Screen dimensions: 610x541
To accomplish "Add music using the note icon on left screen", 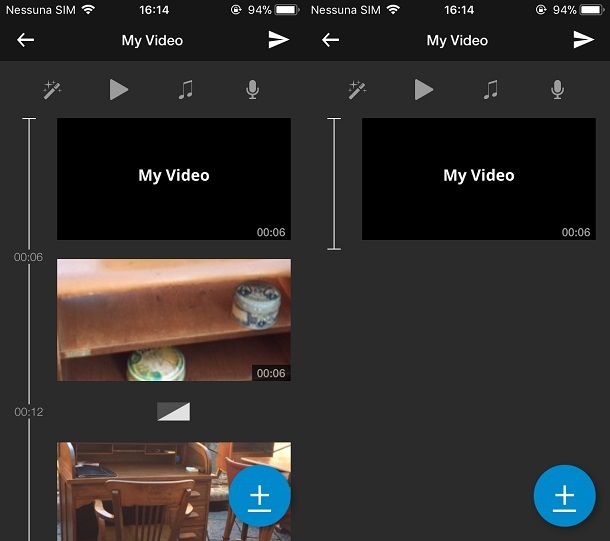I will pyautogui.click(x=186, y=90).
